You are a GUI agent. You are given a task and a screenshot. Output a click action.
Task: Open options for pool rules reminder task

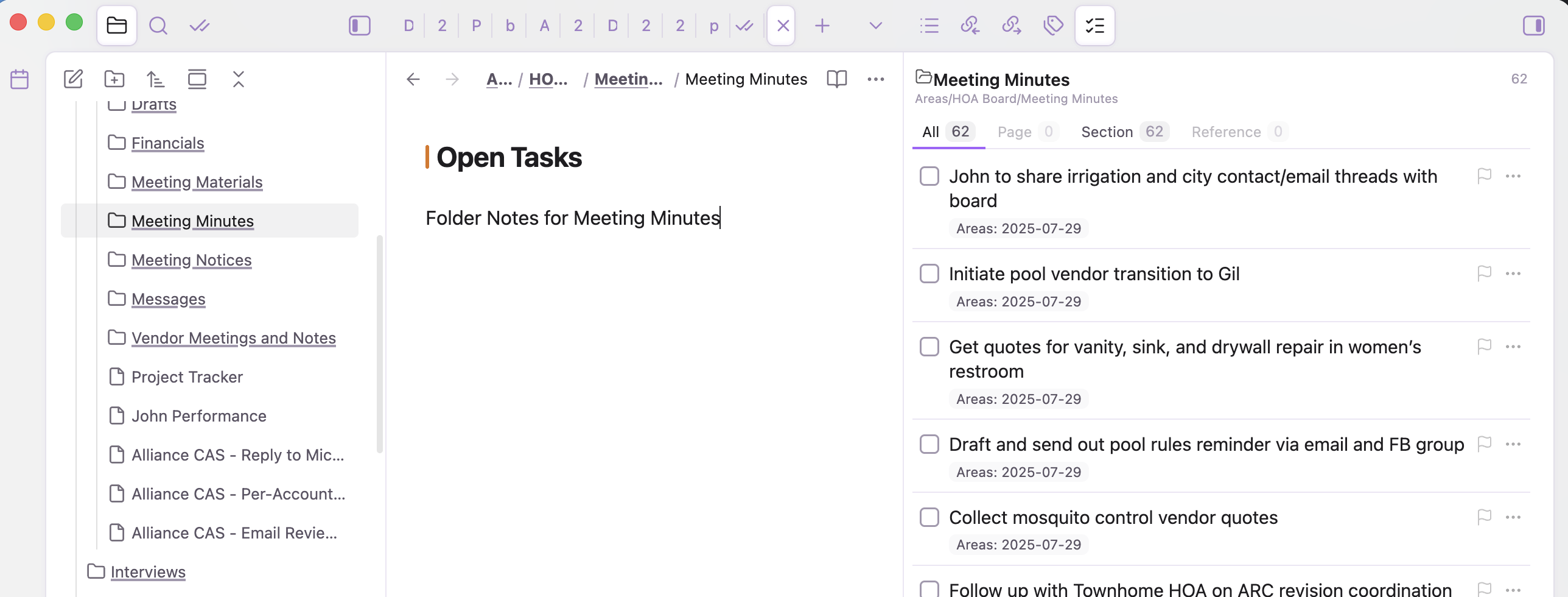(x=1513, y=444)
